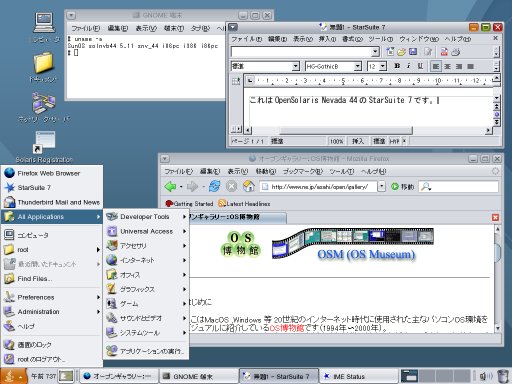Open Firefox ブックマーク menu
The width and height of the screenshot is (512, 384).
click(303, 171)
